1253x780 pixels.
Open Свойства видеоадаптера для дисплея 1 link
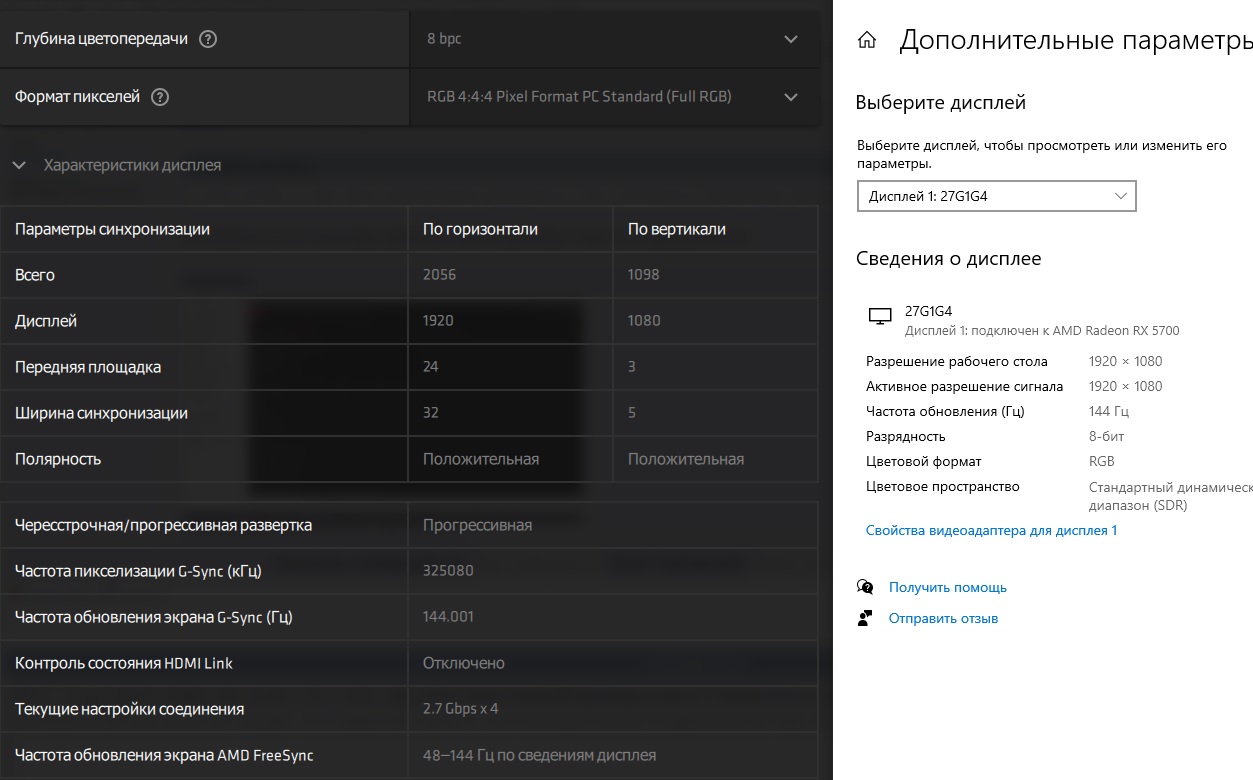[x=991, y=530]
